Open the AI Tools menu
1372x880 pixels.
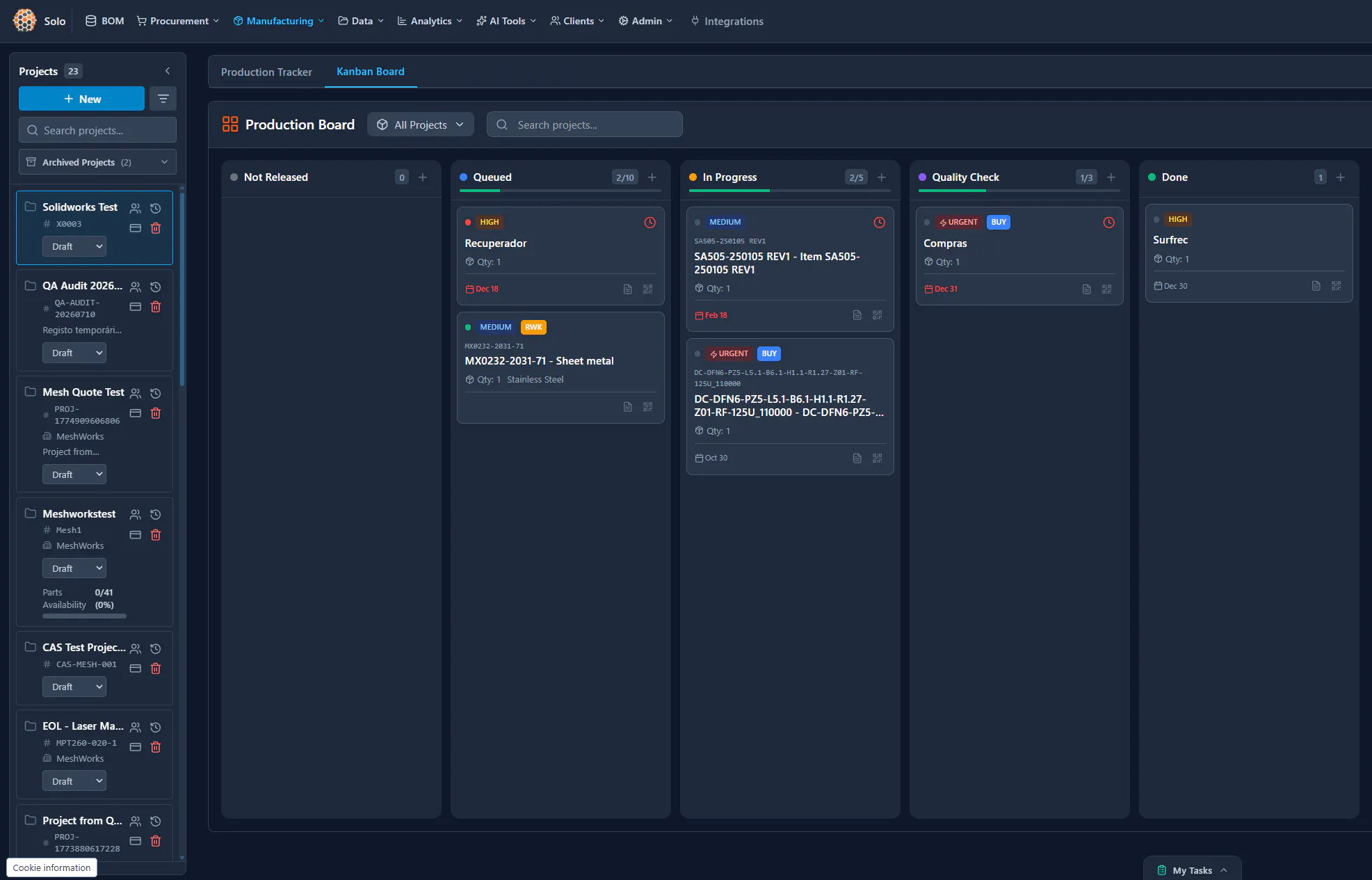506,21
